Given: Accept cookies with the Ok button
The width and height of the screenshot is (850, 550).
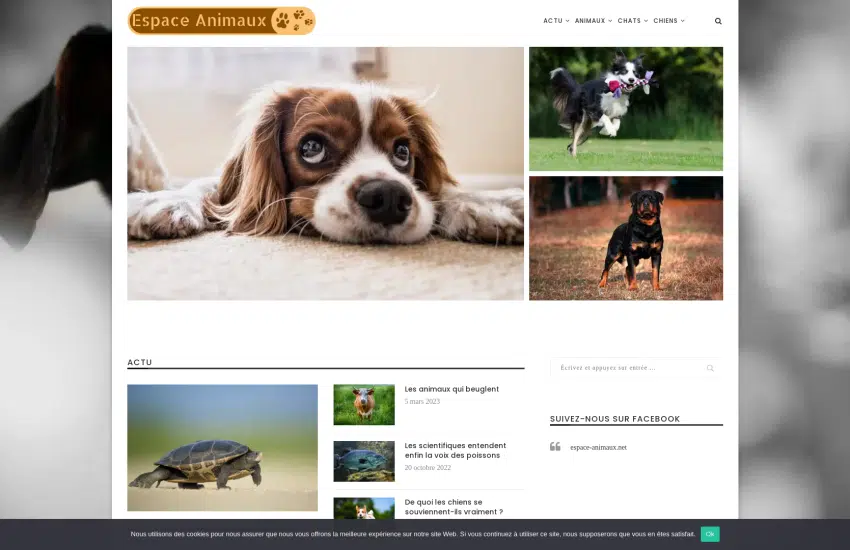Looking at the screenshot, I should (x=709, y=534).
